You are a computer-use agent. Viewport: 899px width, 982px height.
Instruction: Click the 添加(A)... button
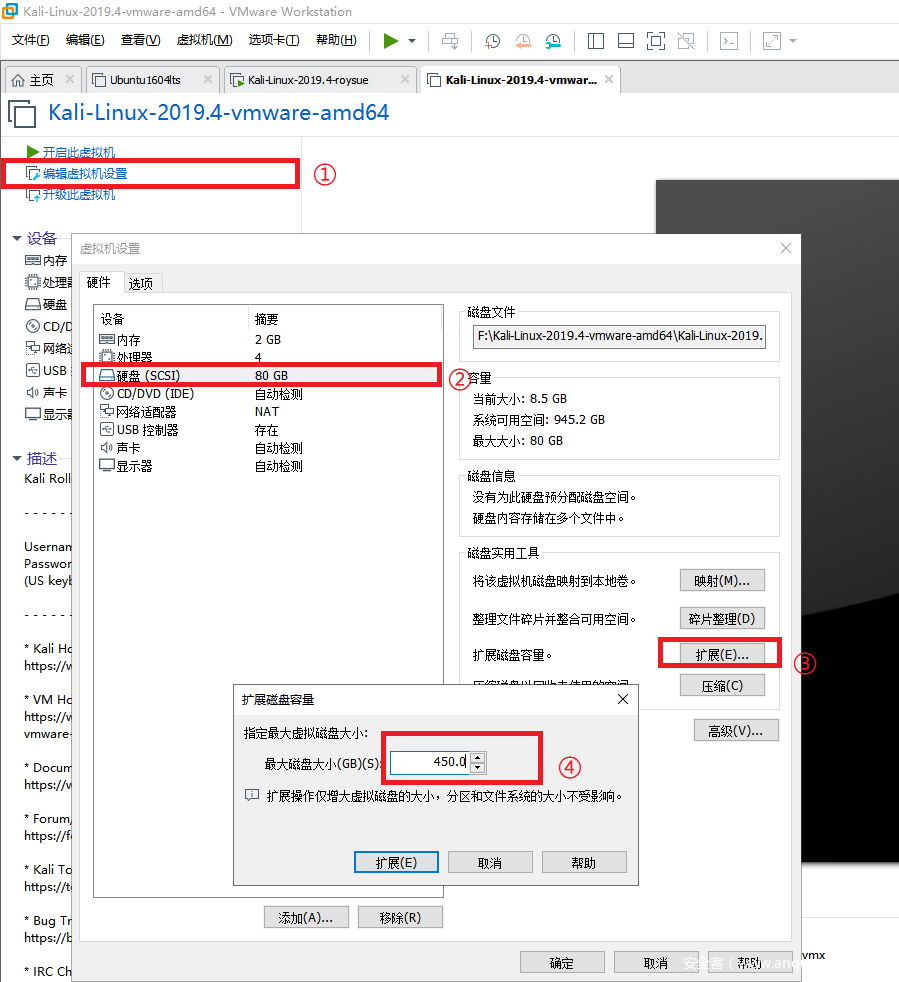coord(306,917)
